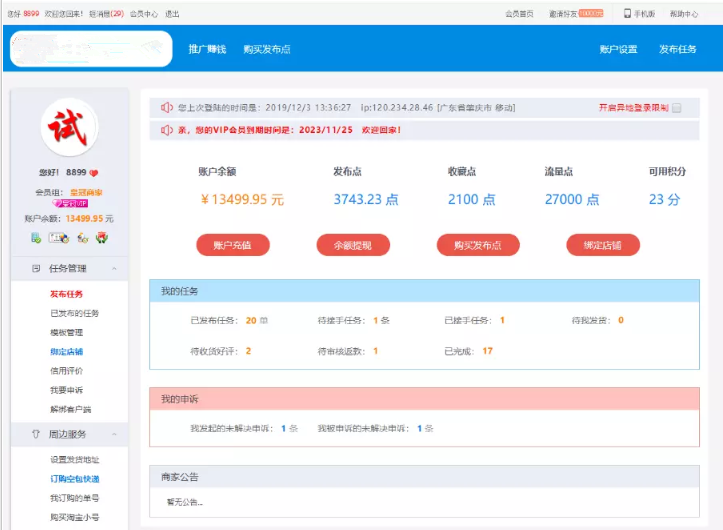This screenshot has width=723, height=530.
Task: Click the 已完成 count 17
Action: pyautogui.click(x=487, y=351)
